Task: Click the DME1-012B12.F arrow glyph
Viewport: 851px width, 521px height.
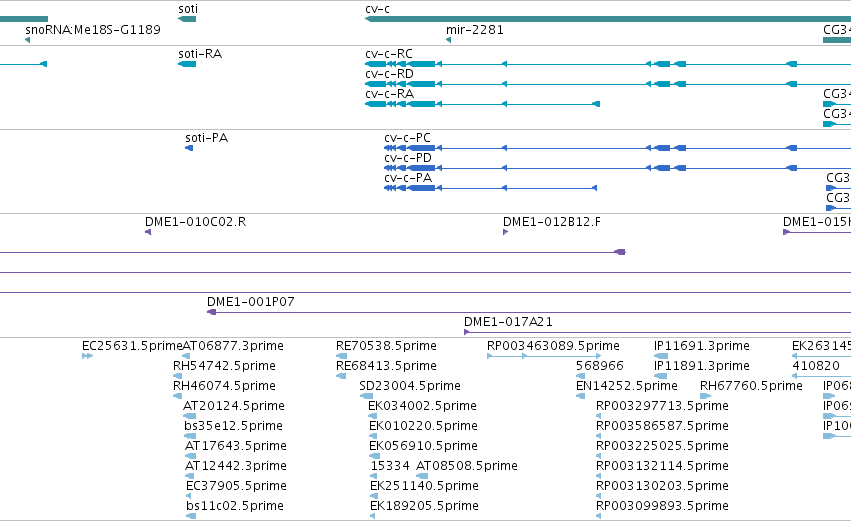Action: point(505,232)
